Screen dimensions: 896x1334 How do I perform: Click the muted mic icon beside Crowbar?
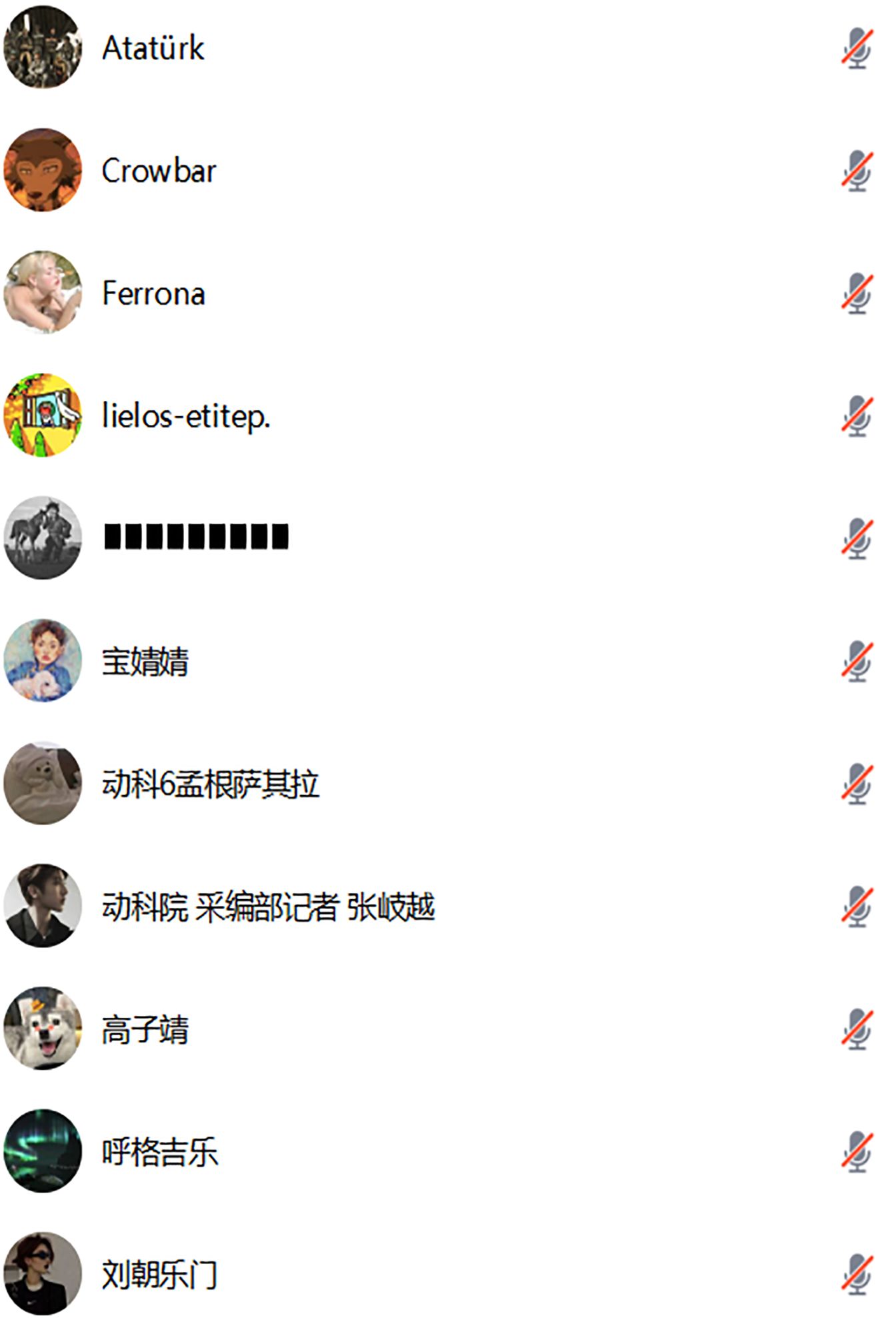(857, 171)
